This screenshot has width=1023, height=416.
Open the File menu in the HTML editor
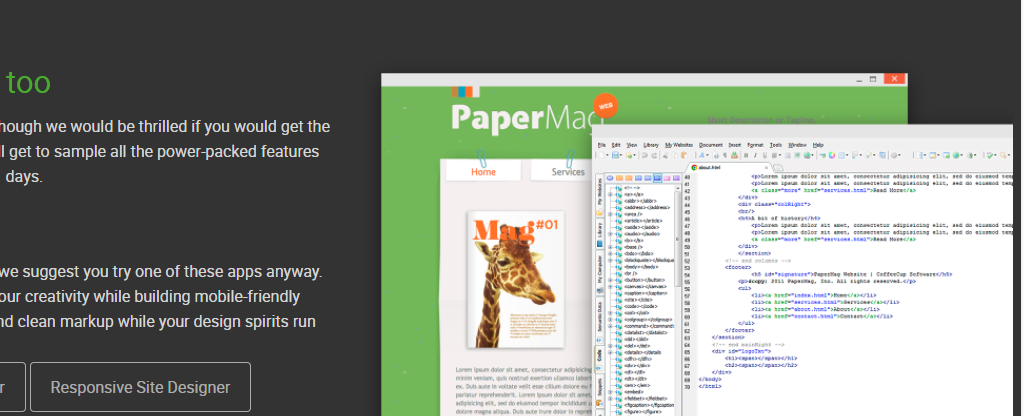(602, 145)
